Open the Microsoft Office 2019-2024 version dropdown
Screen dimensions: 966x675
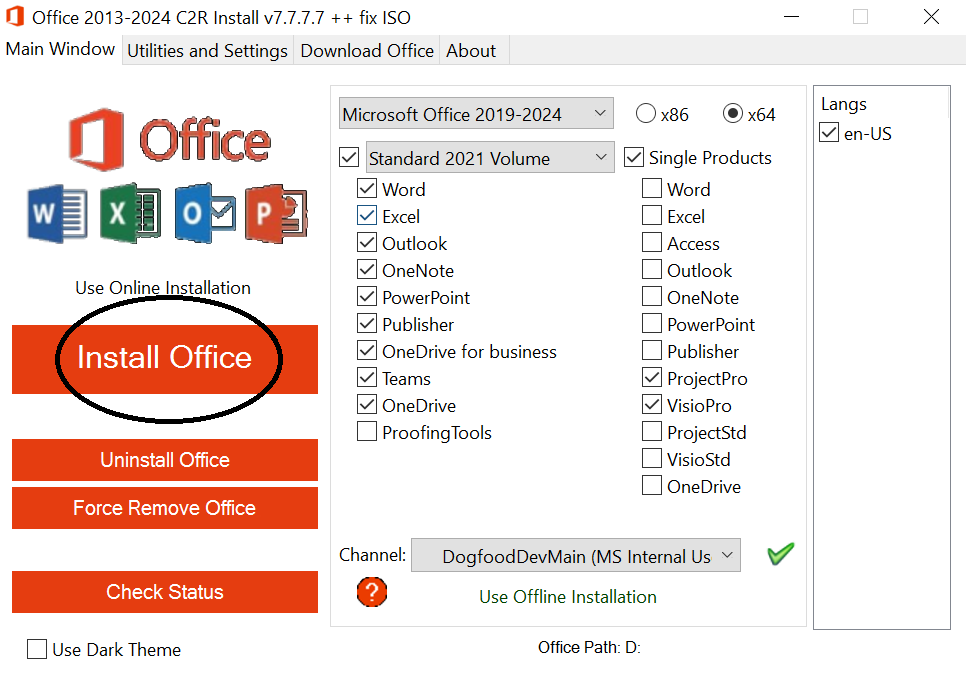[476, 113]
